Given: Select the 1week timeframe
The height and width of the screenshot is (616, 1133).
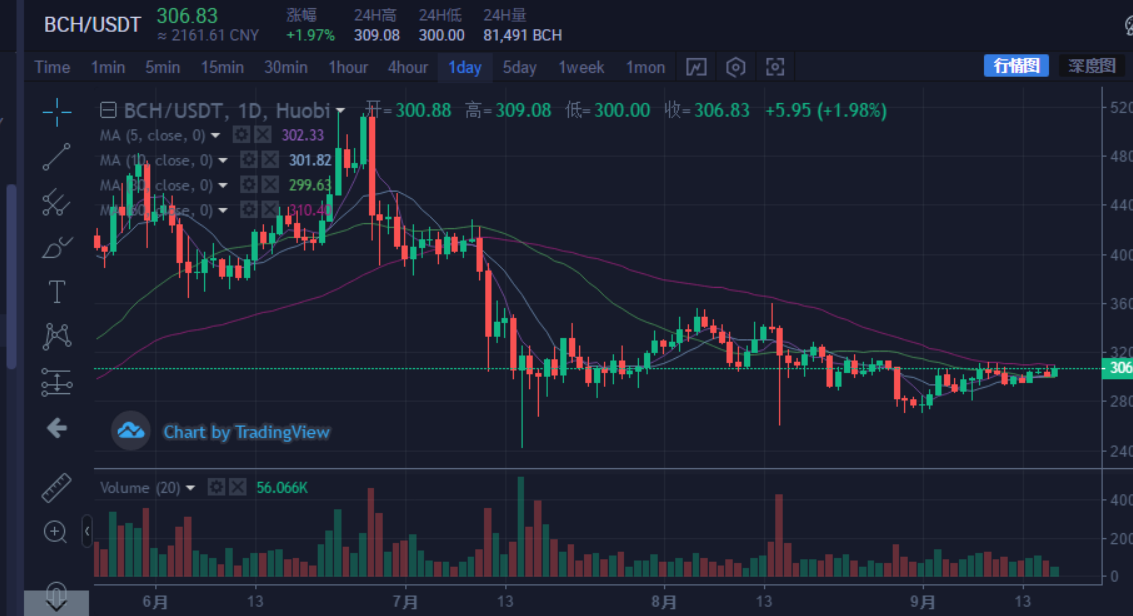Looking at the screenshot, I should 581,67.
